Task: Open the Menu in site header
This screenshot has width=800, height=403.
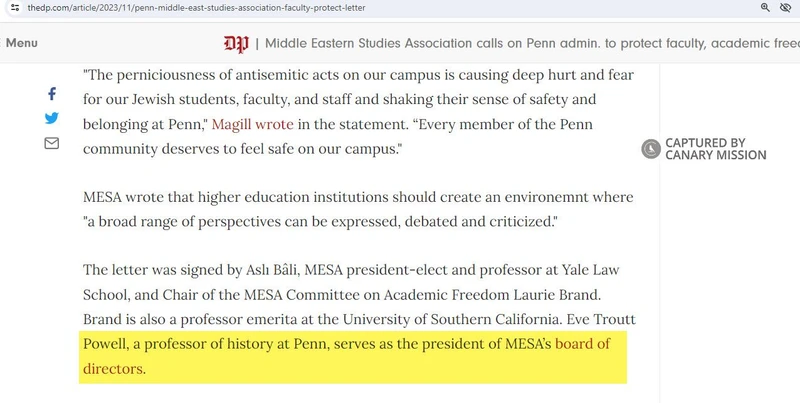Action: (22, 44)
